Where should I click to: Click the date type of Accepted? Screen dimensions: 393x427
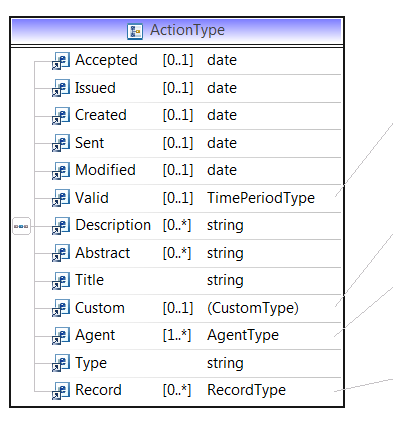[x=222, y=60]
